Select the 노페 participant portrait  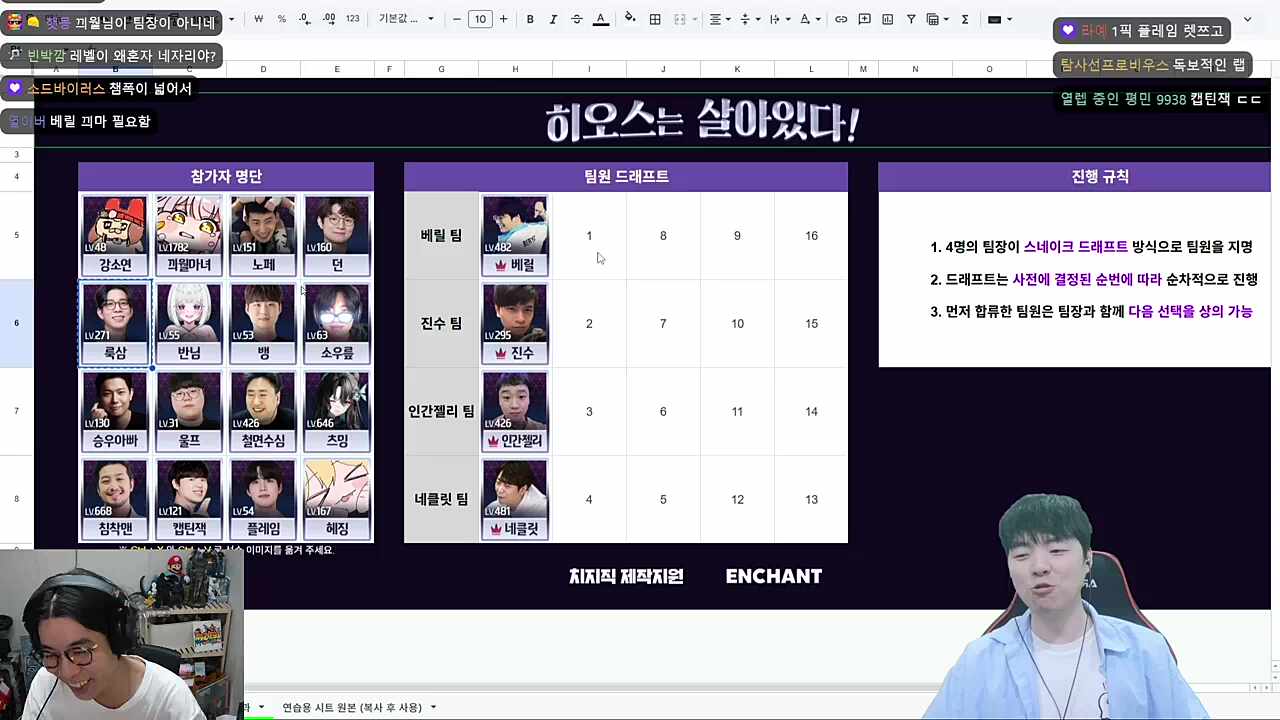pos(263,235)
